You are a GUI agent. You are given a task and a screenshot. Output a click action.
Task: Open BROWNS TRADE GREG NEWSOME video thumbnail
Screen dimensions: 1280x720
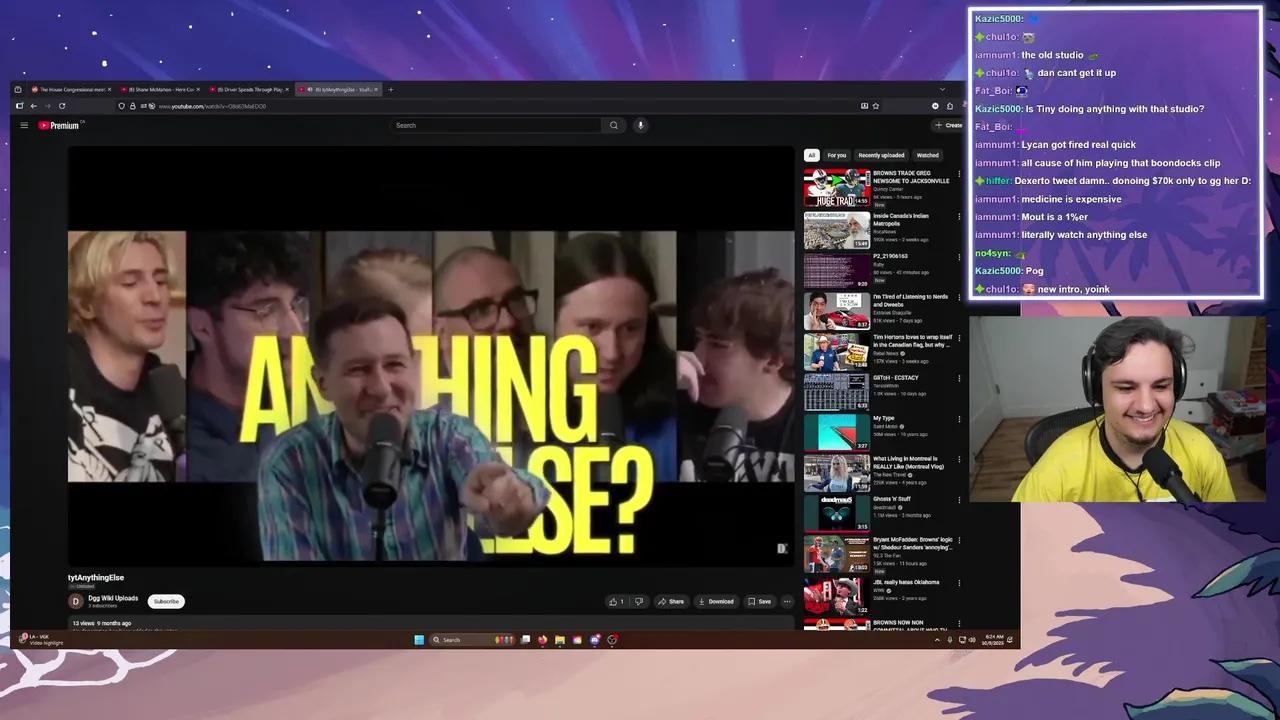click(x=837, y=188)
